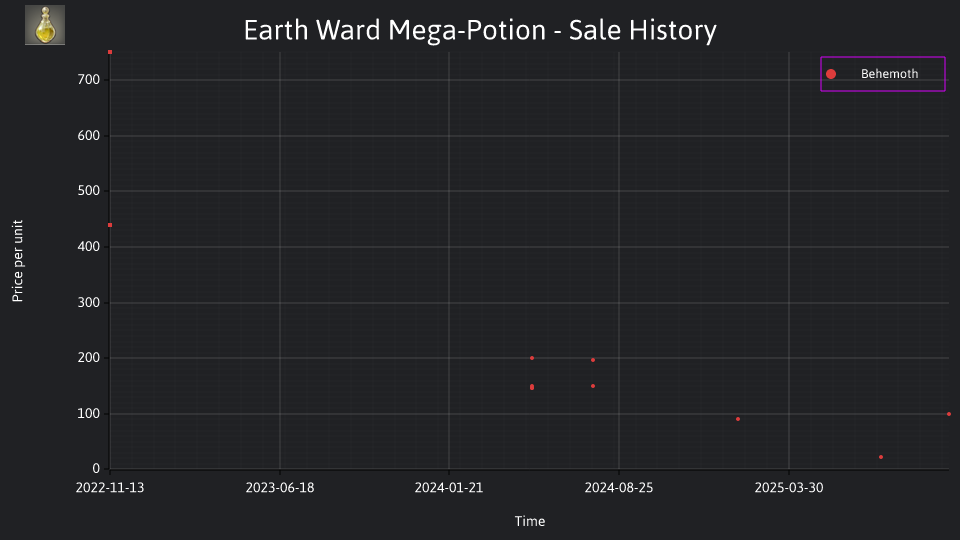Click the Price per unit axis title
The image size is (960, 540).
pos(18,261)
